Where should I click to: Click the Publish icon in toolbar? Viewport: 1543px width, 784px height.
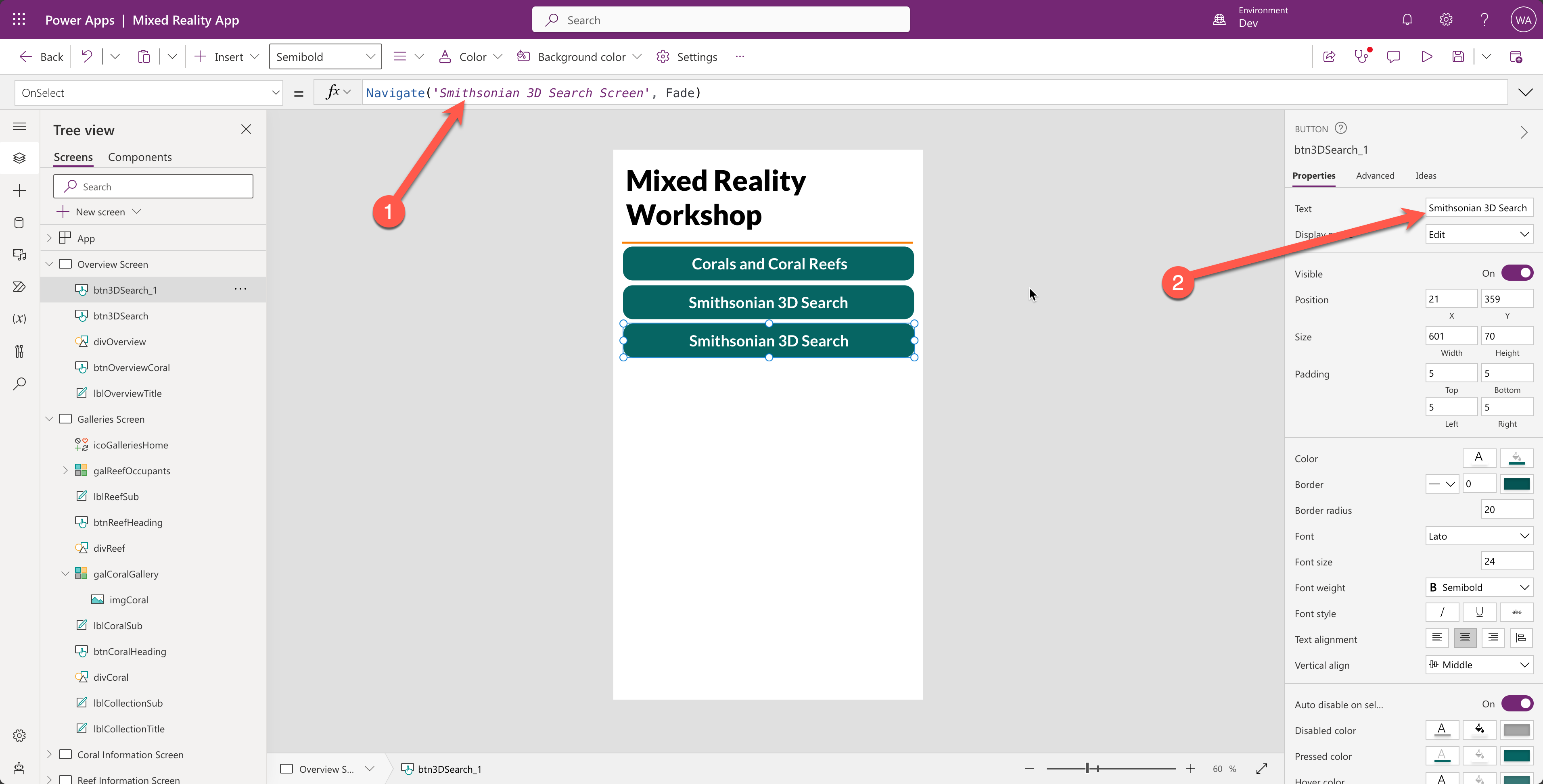coord(1516,57)
